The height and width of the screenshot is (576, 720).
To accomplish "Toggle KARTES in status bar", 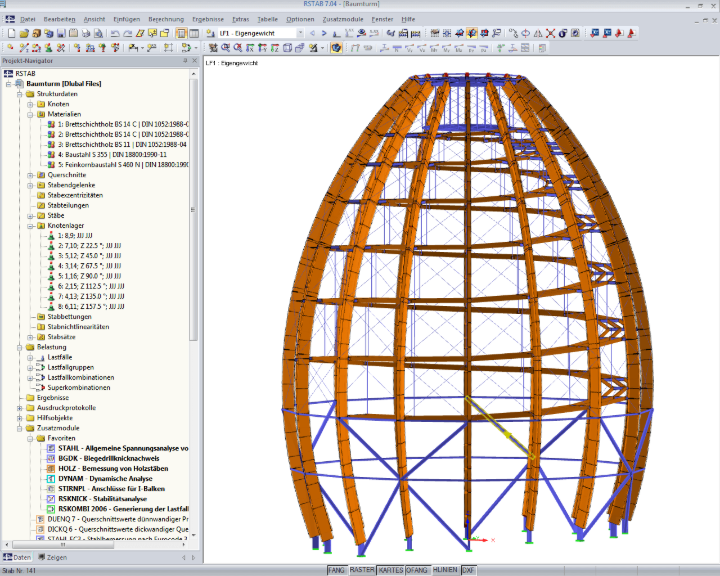I will [x=390, y=570].
